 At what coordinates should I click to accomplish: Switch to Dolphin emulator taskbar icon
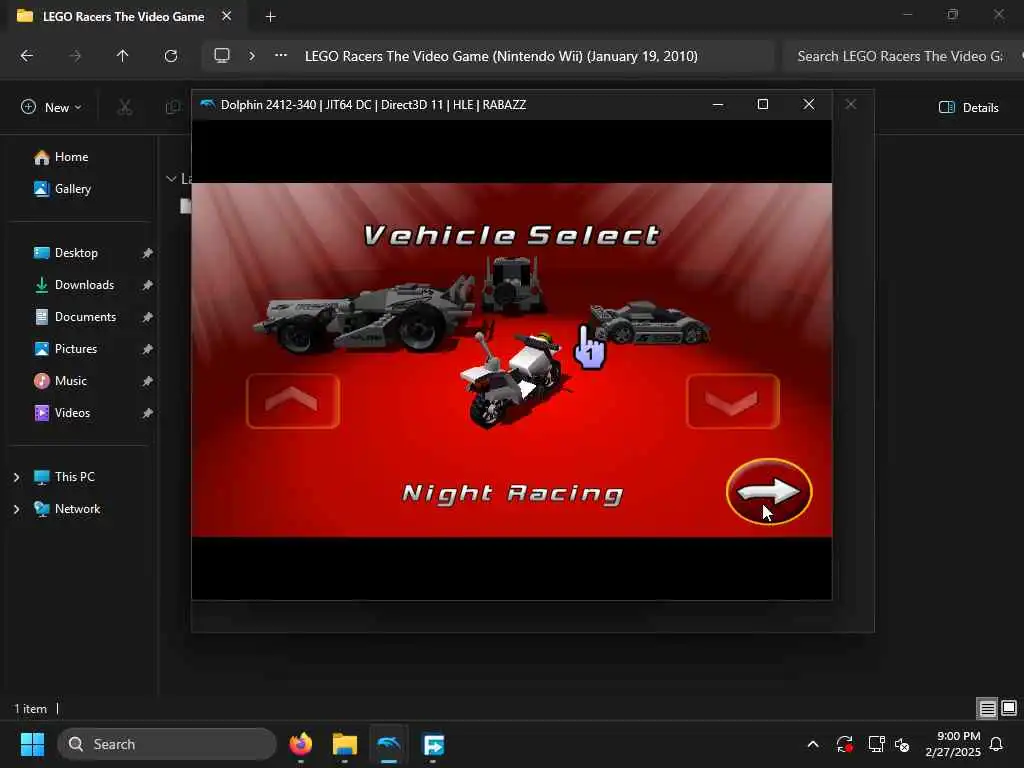[389, 744]
